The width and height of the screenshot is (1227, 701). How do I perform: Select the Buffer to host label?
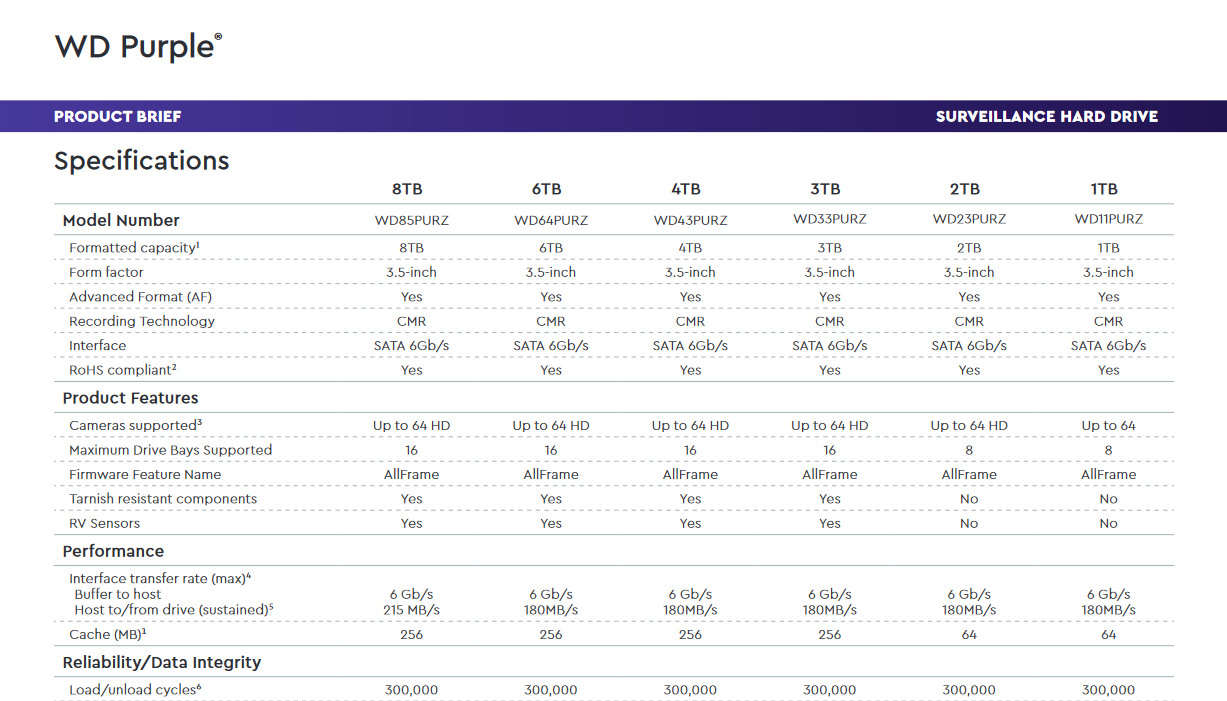click(x=118, y=594)
